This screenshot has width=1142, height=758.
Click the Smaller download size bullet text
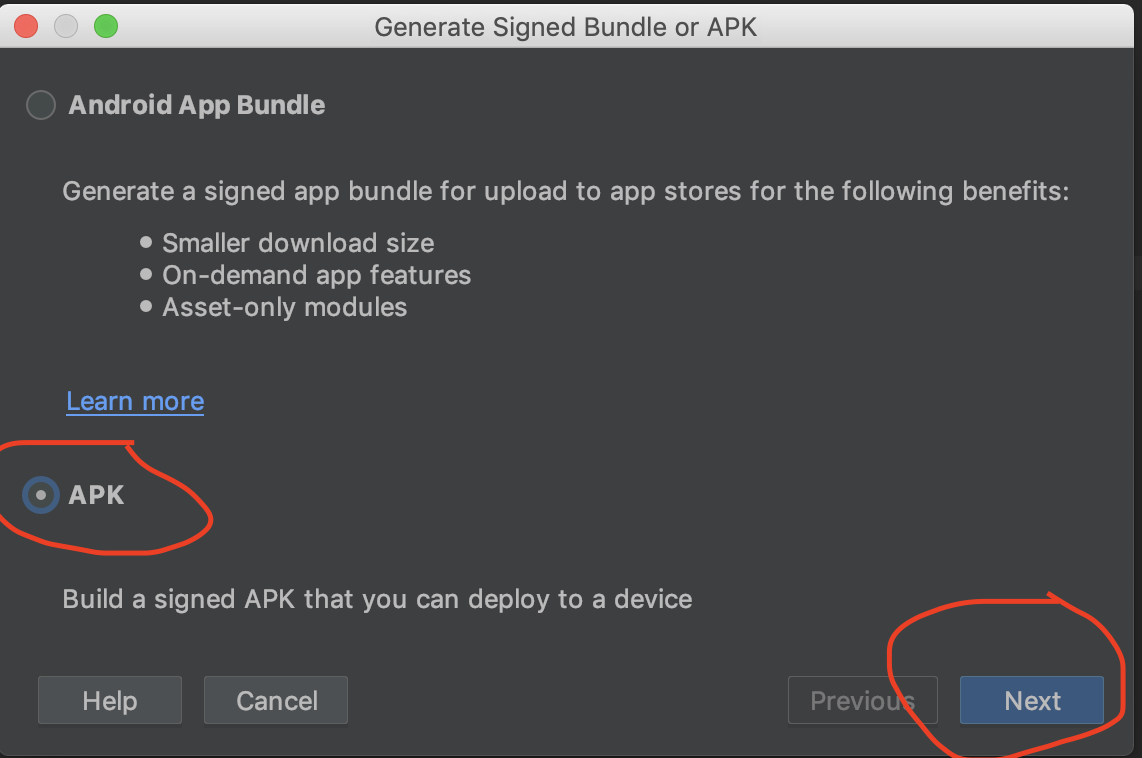pyautogui.click(x=298, y=243)
